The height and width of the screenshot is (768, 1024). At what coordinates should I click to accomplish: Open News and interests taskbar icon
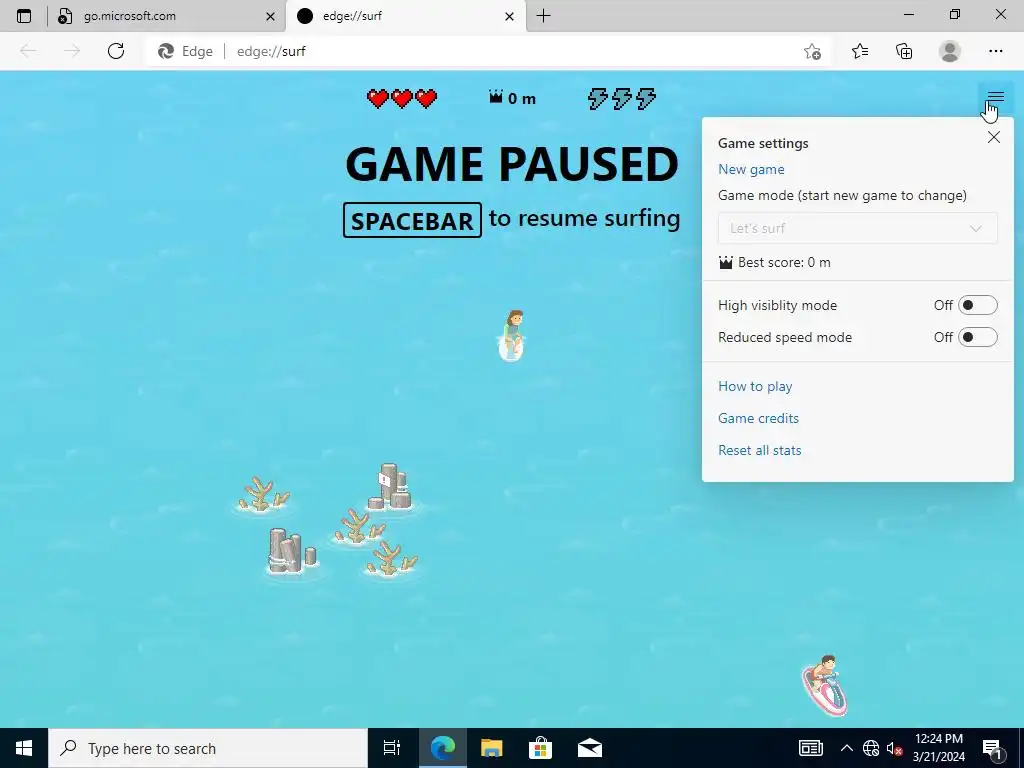810,748
